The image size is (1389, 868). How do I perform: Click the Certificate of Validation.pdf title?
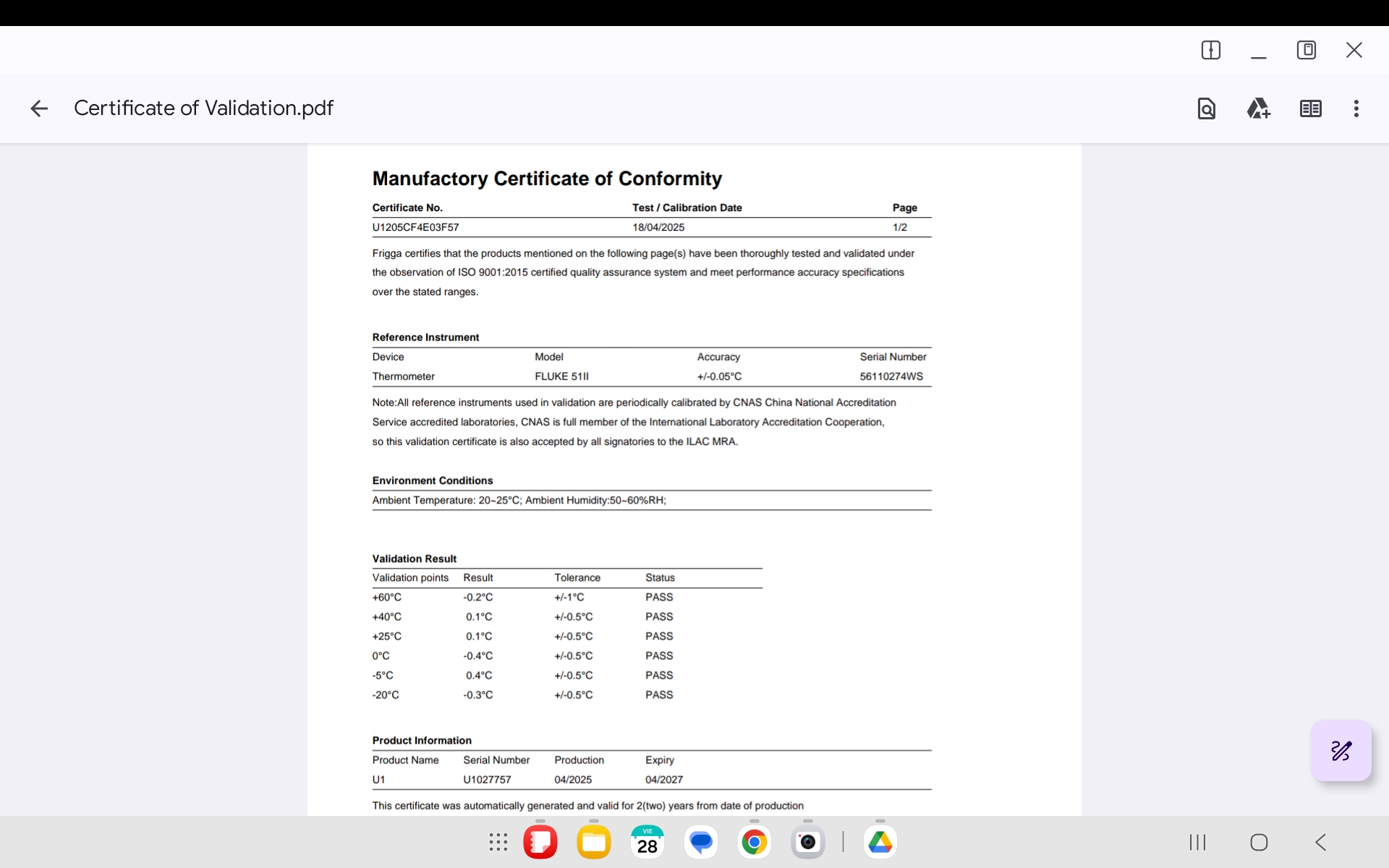203,109
